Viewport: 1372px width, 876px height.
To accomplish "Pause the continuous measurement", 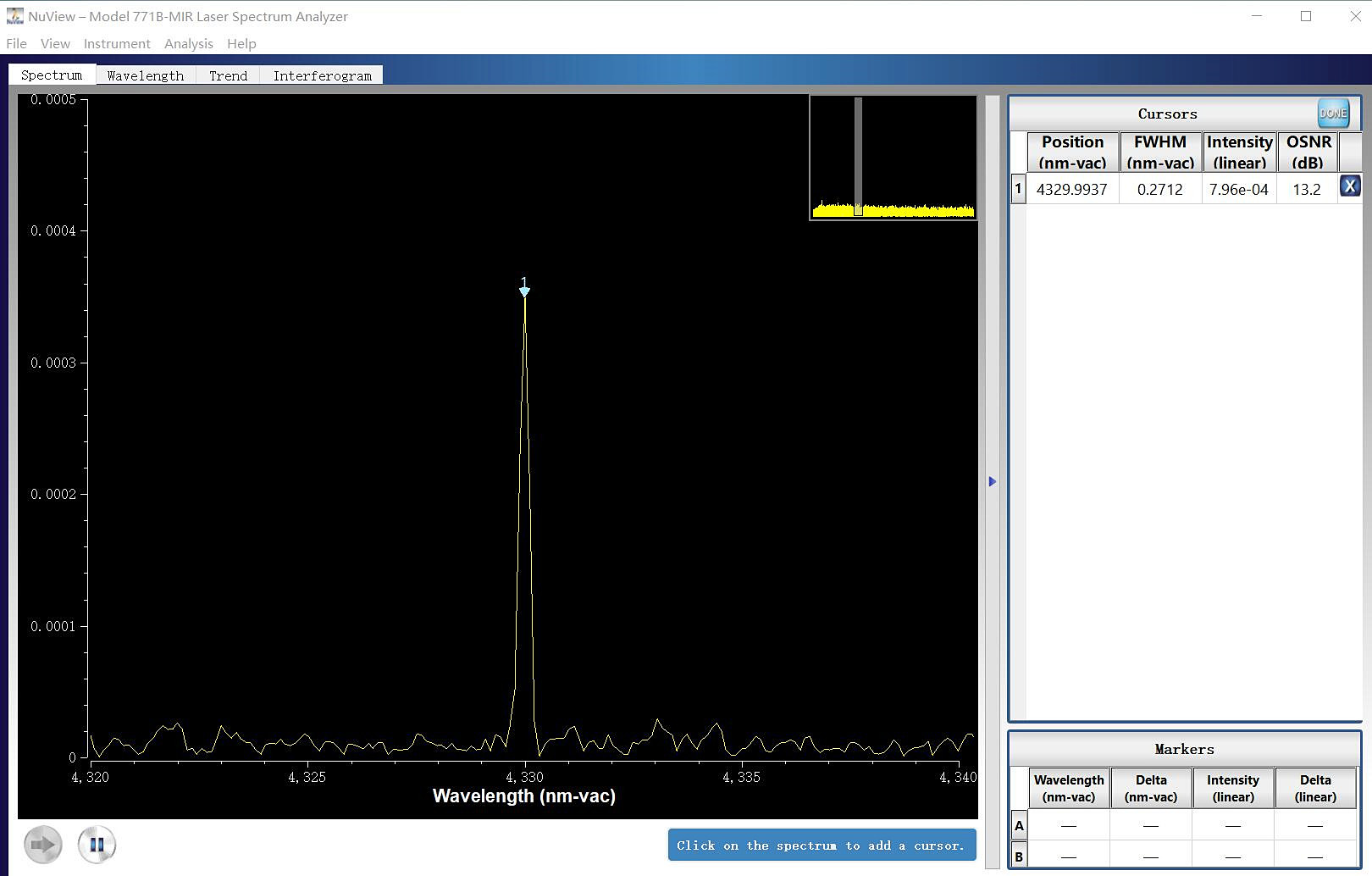I will (x=97, y=845).
